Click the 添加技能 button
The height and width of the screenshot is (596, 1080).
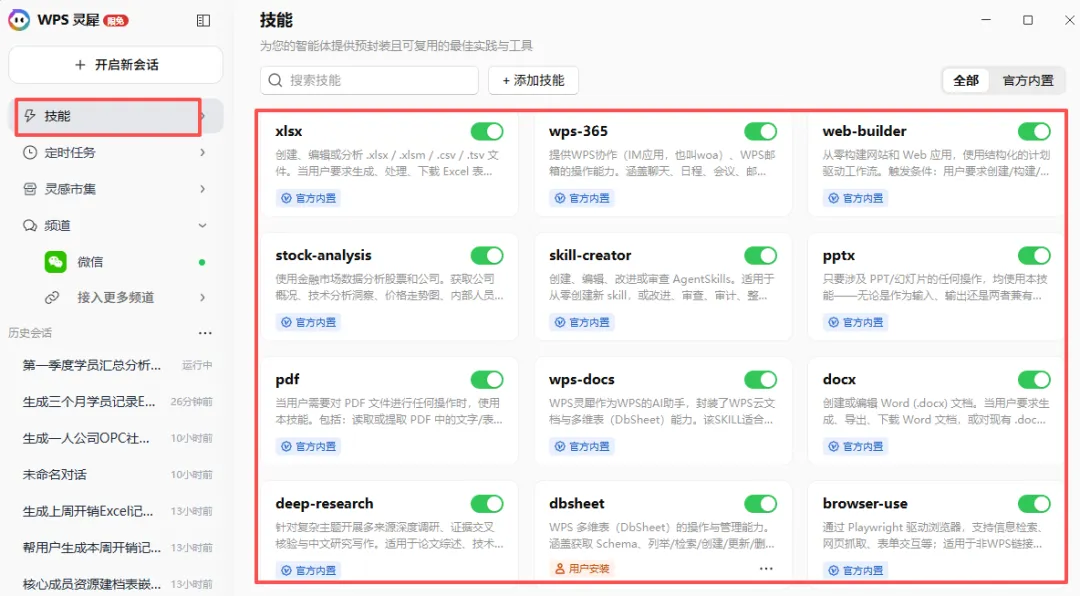(x=533, y=81)
